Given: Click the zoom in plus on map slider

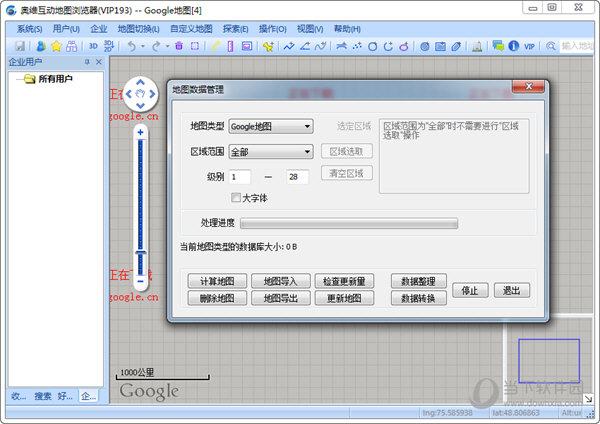Looking at the screenshot, I should 140,132.
